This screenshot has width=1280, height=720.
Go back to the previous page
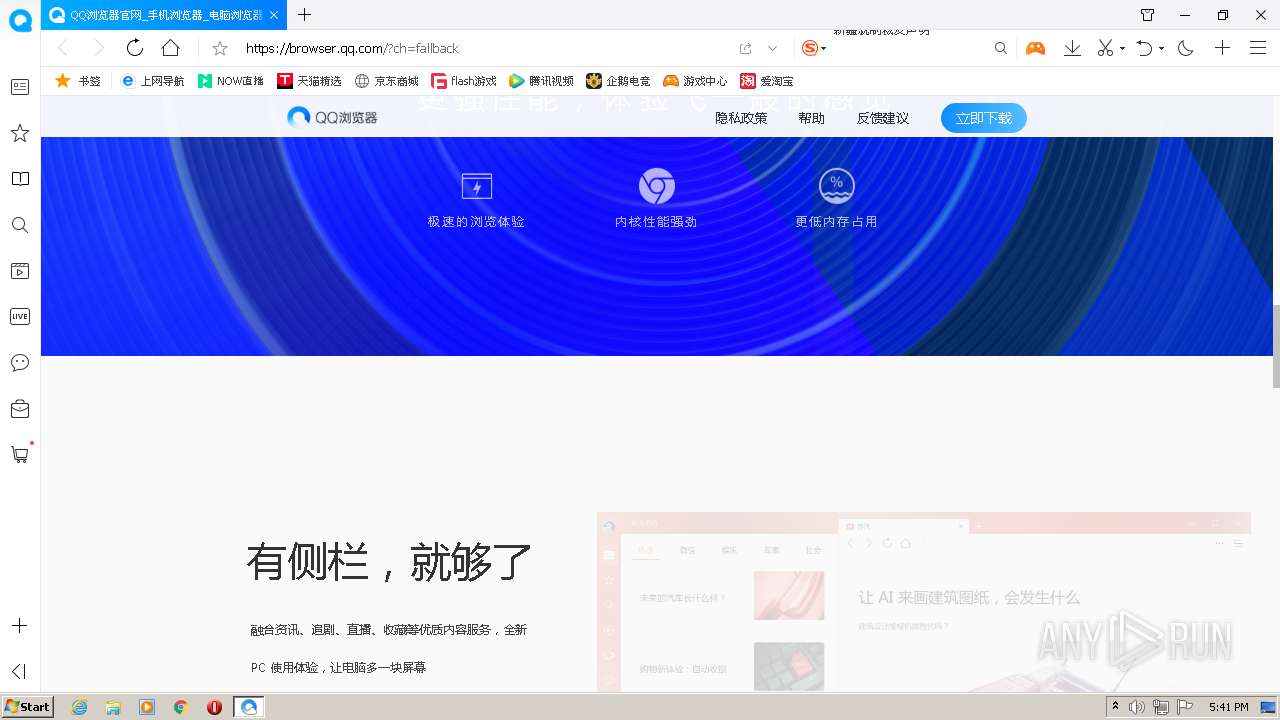(62, 48)
